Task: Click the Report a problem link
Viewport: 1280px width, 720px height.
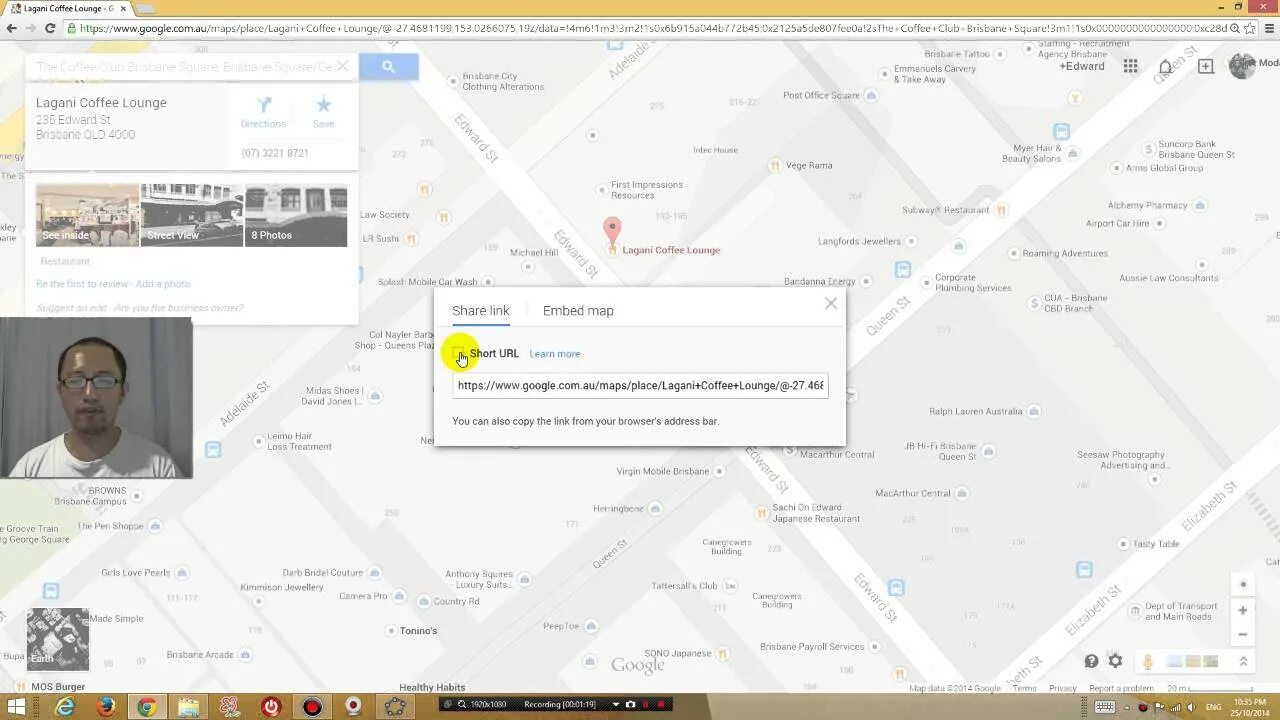Action: point(1123,688)
